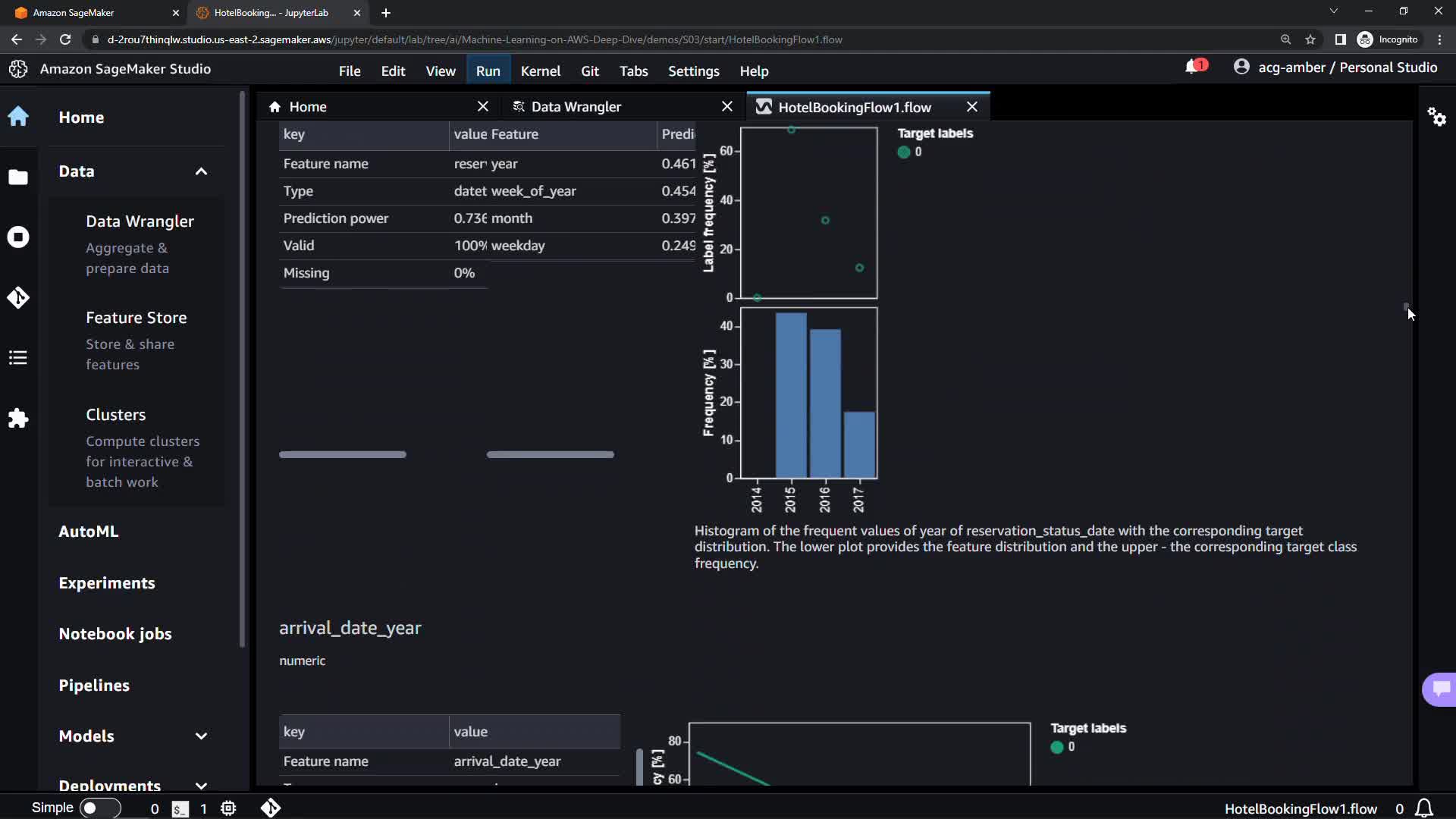Image resolution: width=1456 pixels, height=819 pixels.
Task: Open the file browser folder icon
Action: pos(18,177)
